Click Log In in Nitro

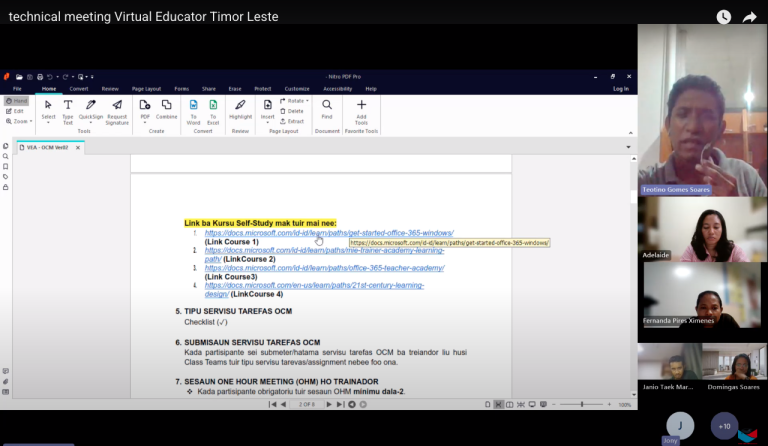click(621, 89)
